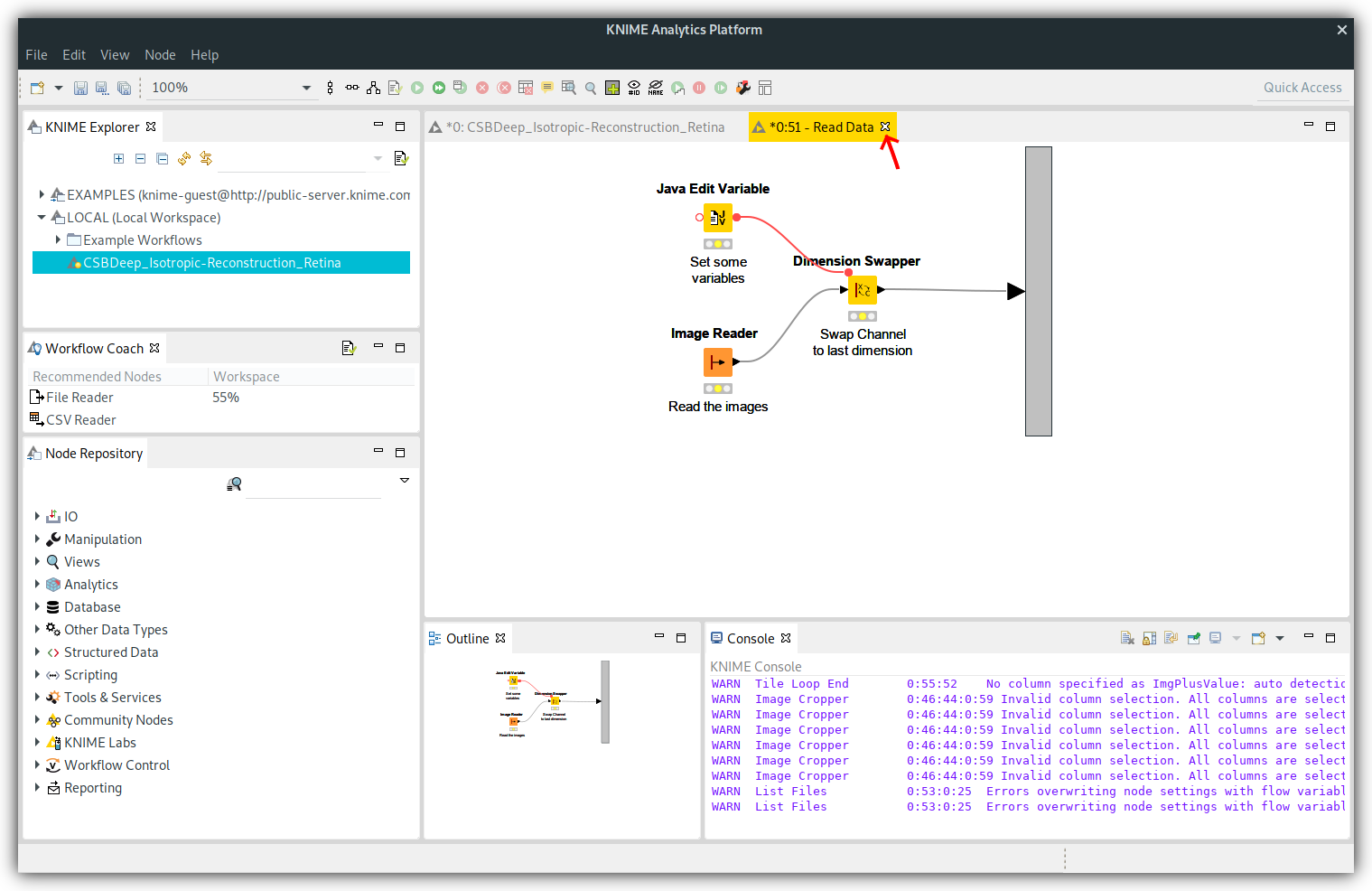Expand the Manipulation category in Node Repository

coord(37,539)
